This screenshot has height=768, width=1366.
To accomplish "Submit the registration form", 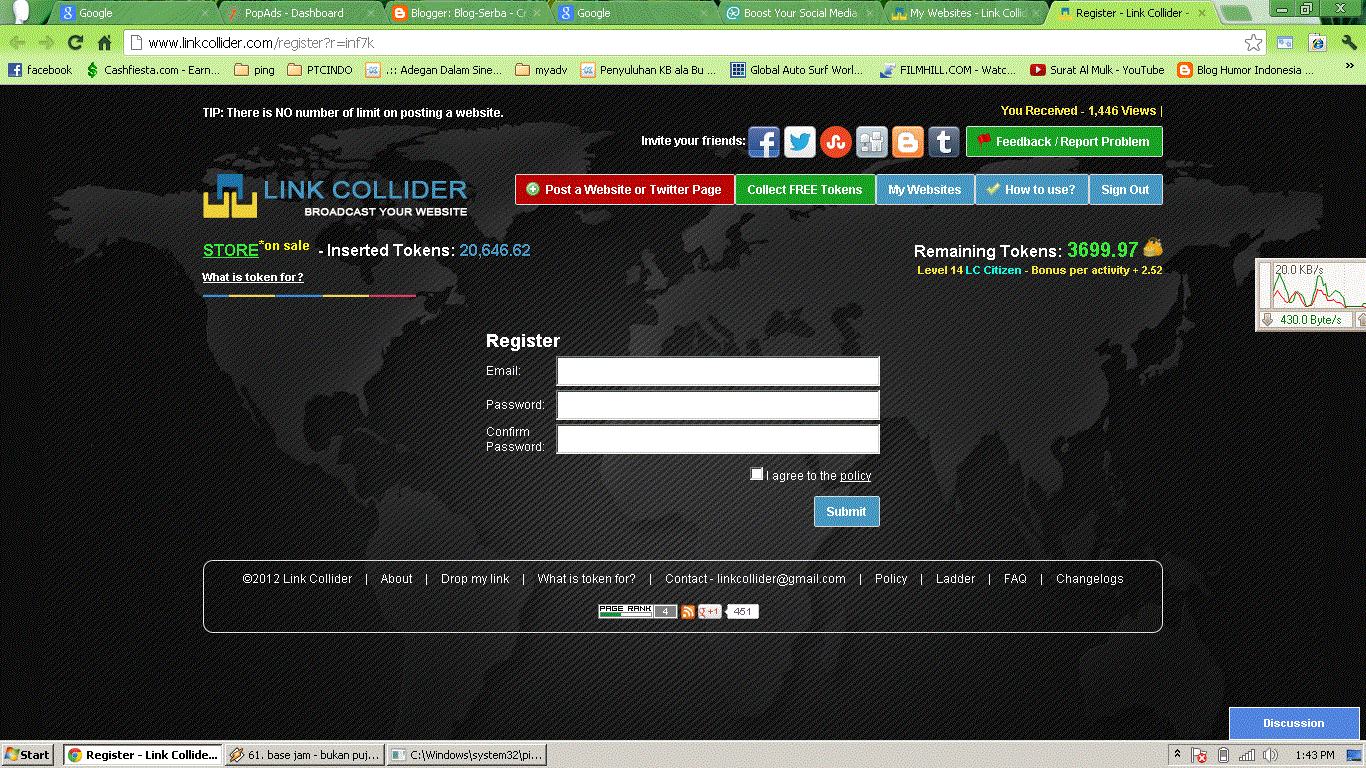I will pyautogui.click(x=847, y=511).
